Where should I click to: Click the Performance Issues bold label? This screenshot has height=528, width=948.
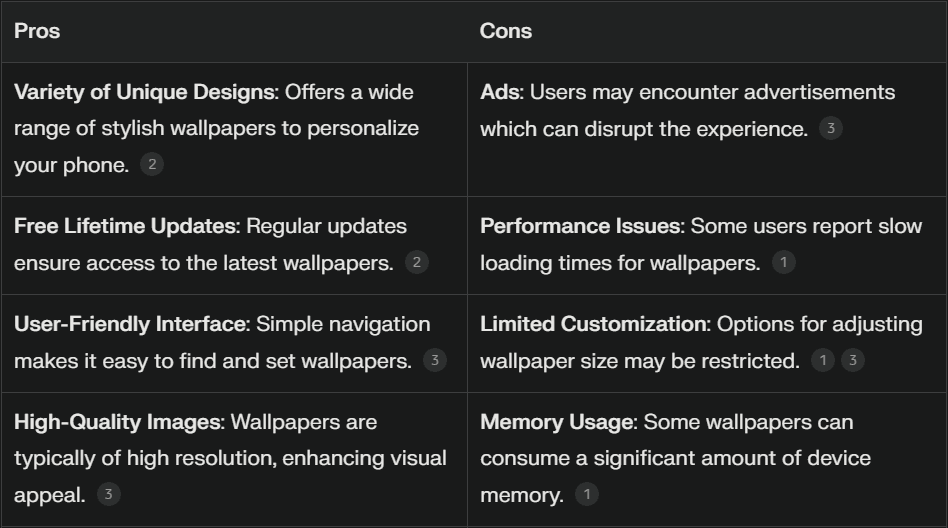[582, 226]
